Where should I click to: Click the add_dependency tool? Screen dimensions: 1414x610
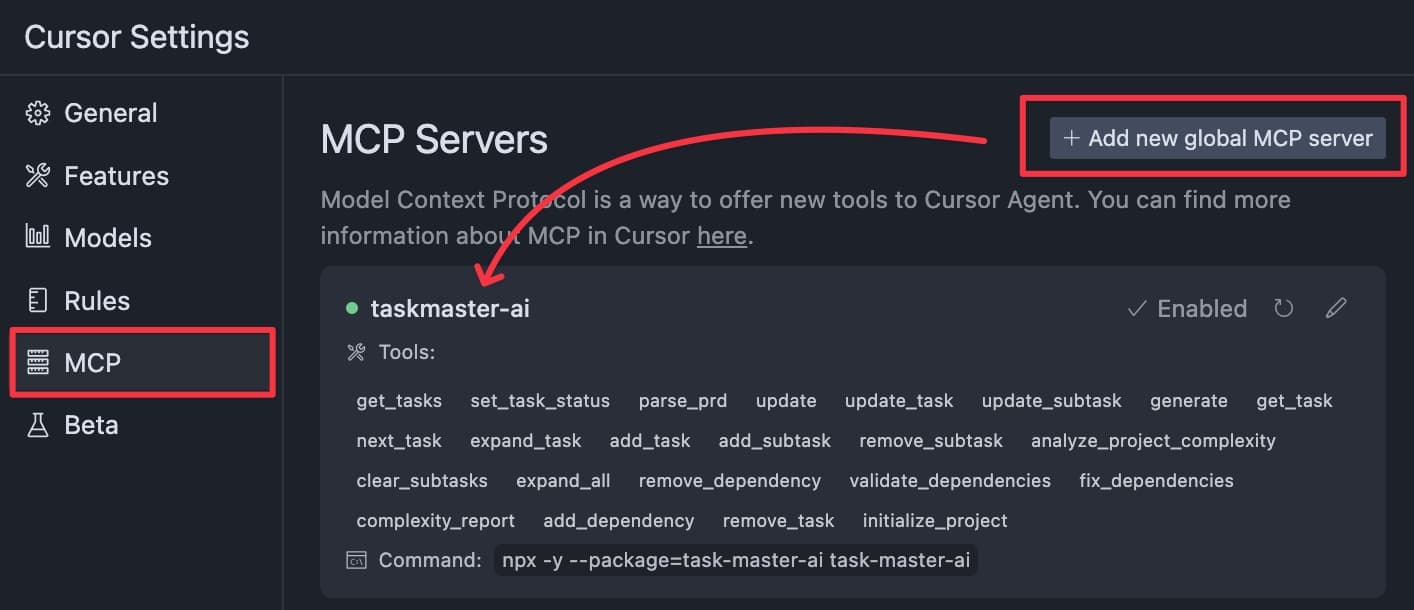click(x=619, y=521)
